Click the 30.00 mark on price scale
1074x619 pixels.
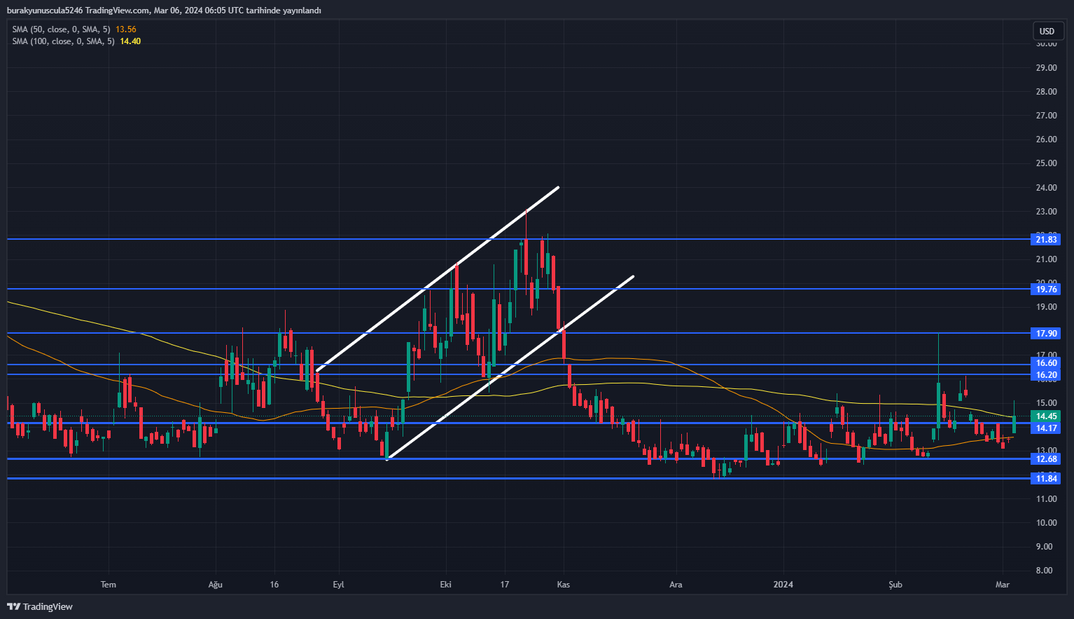click(1046, 44)
